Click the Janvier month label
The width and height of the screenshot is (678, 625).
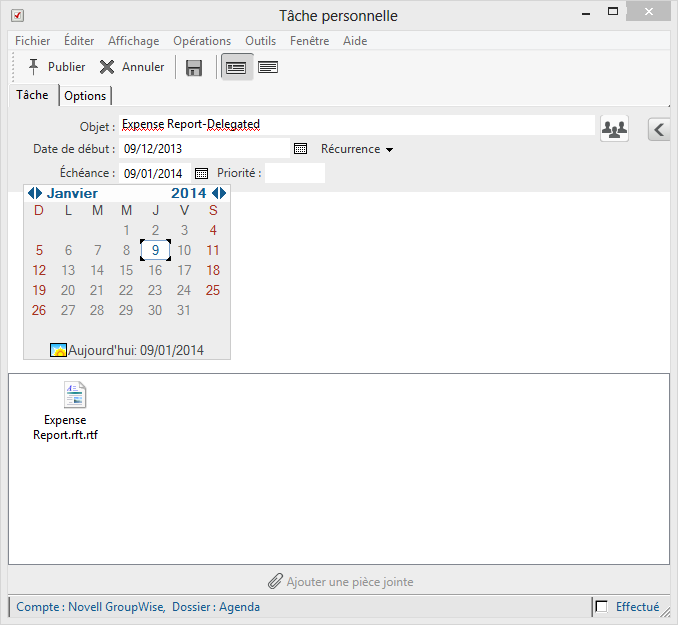72,193
